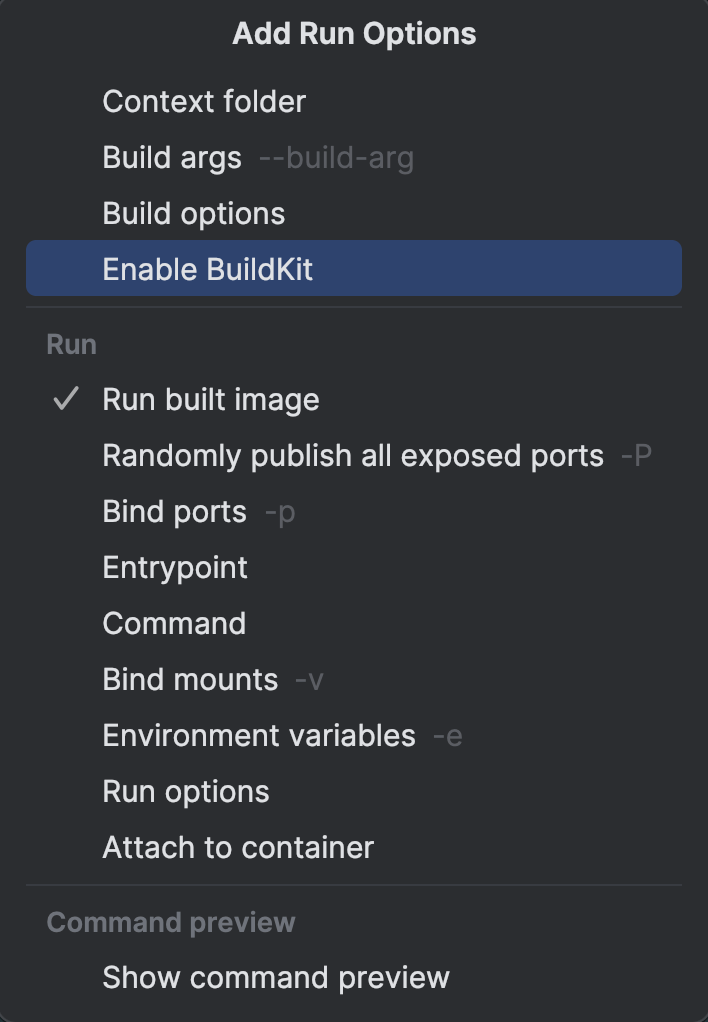Choose the Command run option
708x1022 pixels.
(174, 624)
